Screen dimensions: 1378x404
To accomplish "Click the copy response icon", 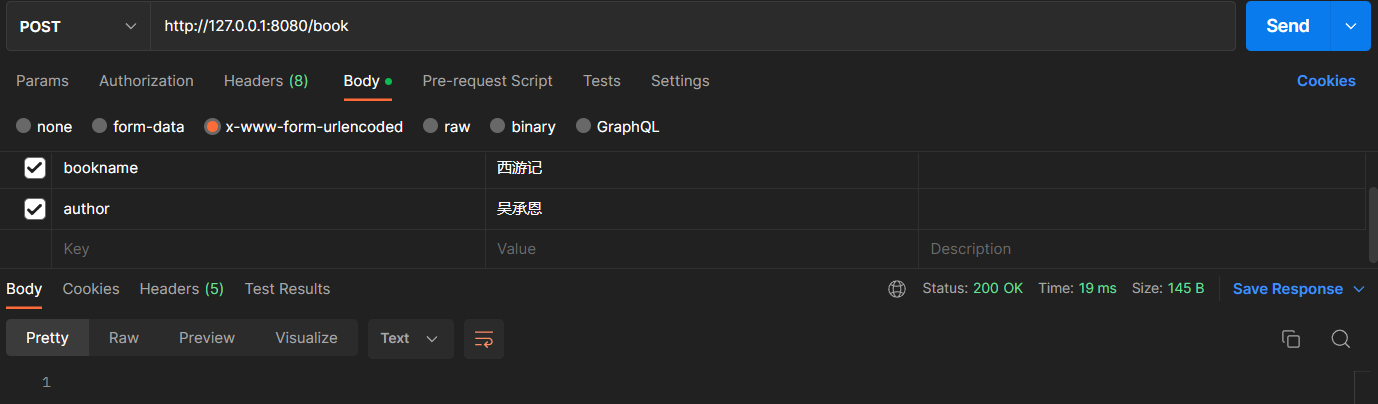I will click(1290, 339).
